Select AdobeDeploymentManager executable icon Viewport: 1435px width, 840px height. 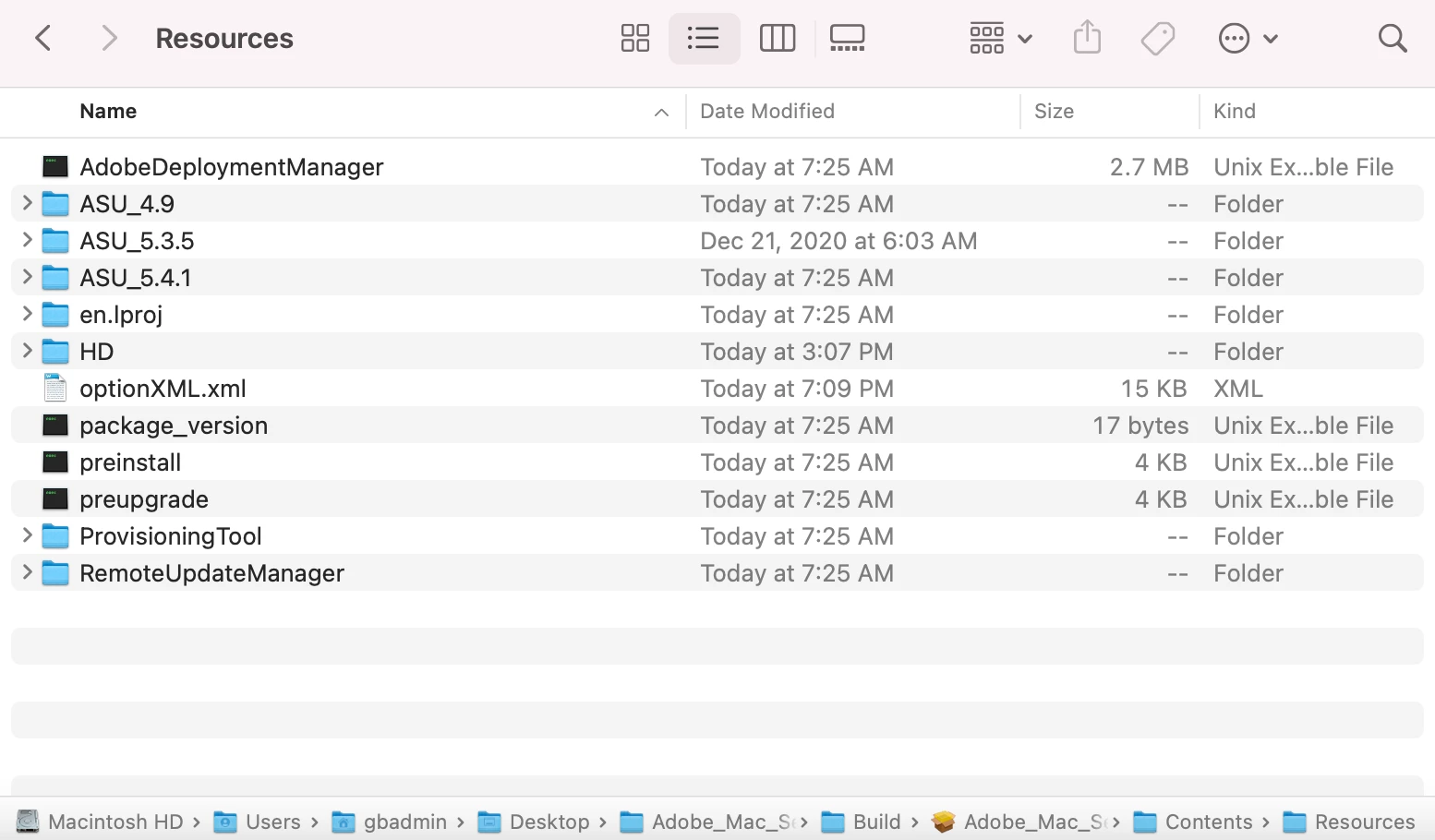(x=55, y=166)
